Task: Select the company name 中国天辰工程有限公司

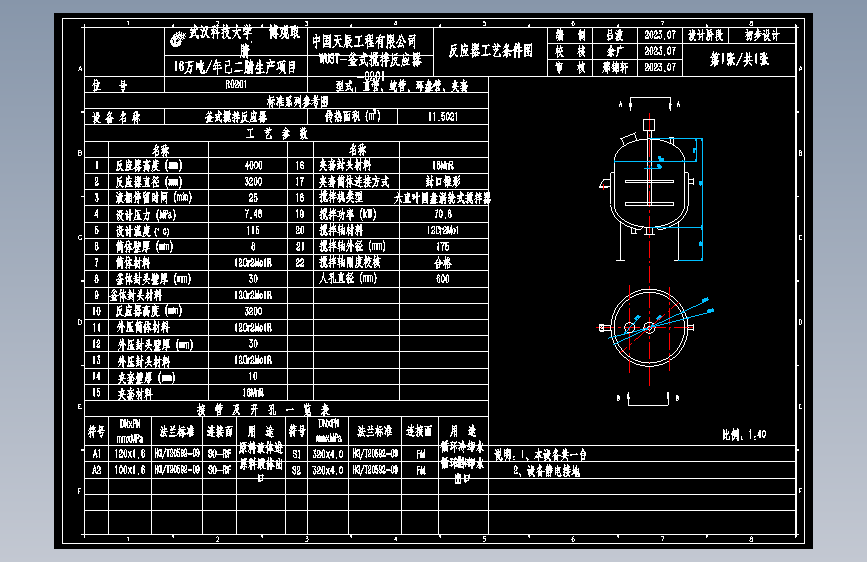Action: 364,41
